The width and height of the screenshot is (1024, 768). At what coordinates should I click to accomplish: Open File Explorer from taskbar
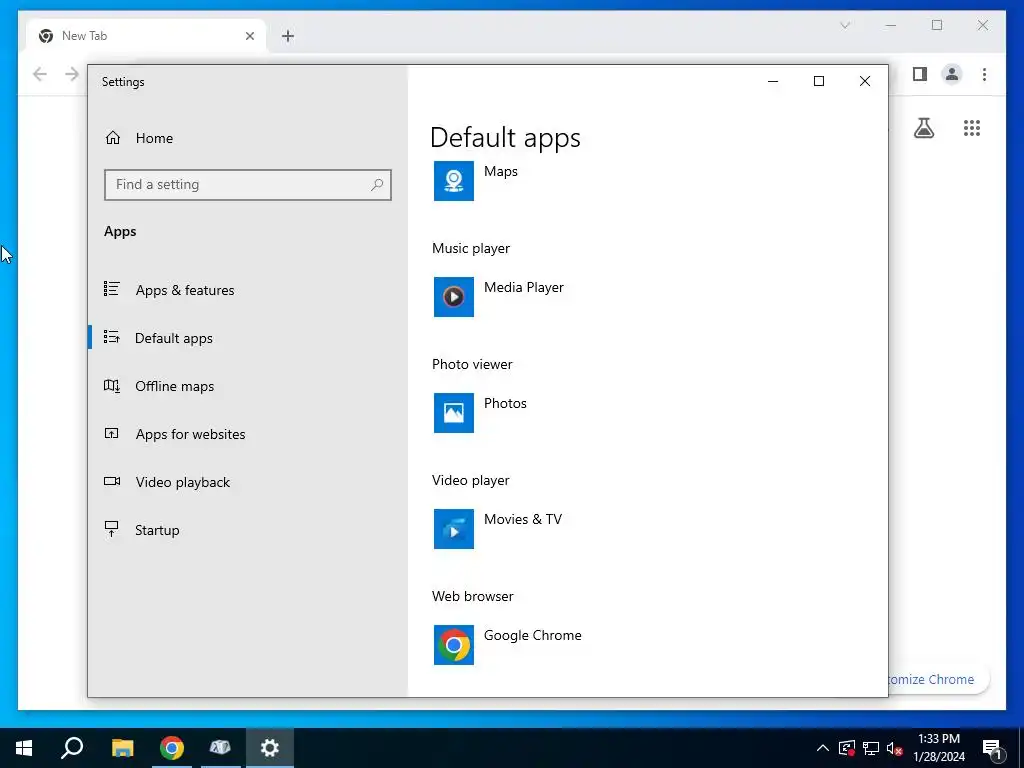coord(122,748)
